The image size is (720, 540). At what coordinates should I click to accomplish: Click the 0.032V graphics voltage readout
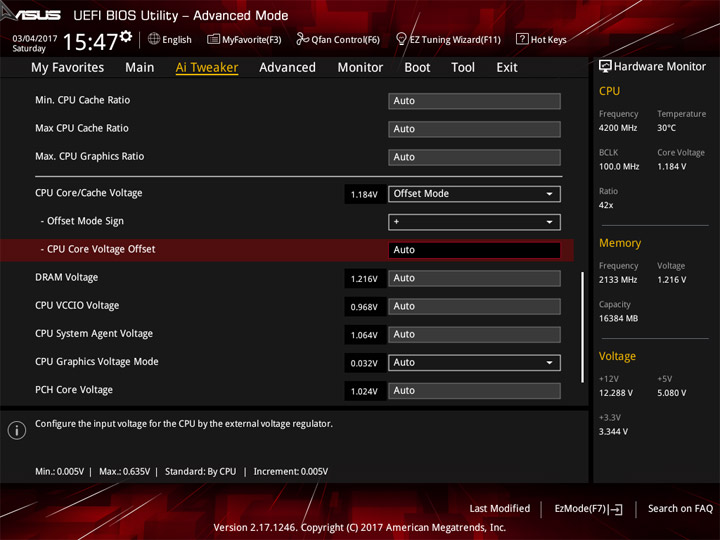click(365, 363)
